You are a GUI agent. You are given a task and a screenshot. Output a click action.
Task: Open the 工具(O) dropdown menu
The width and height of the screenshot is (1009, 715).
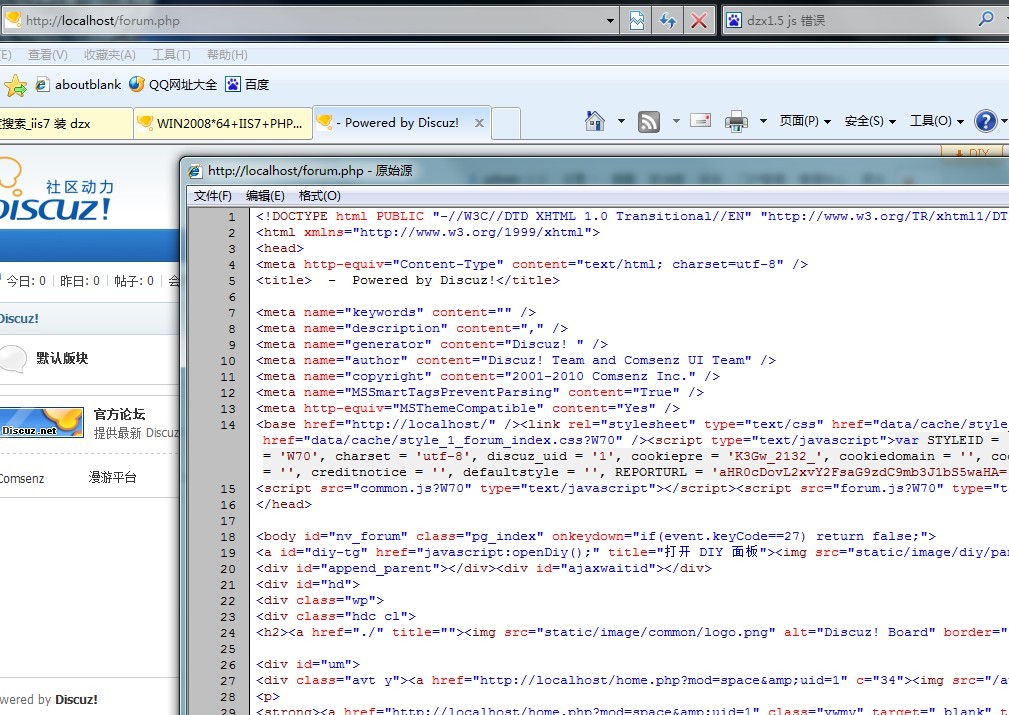click(x=937, y=121)
